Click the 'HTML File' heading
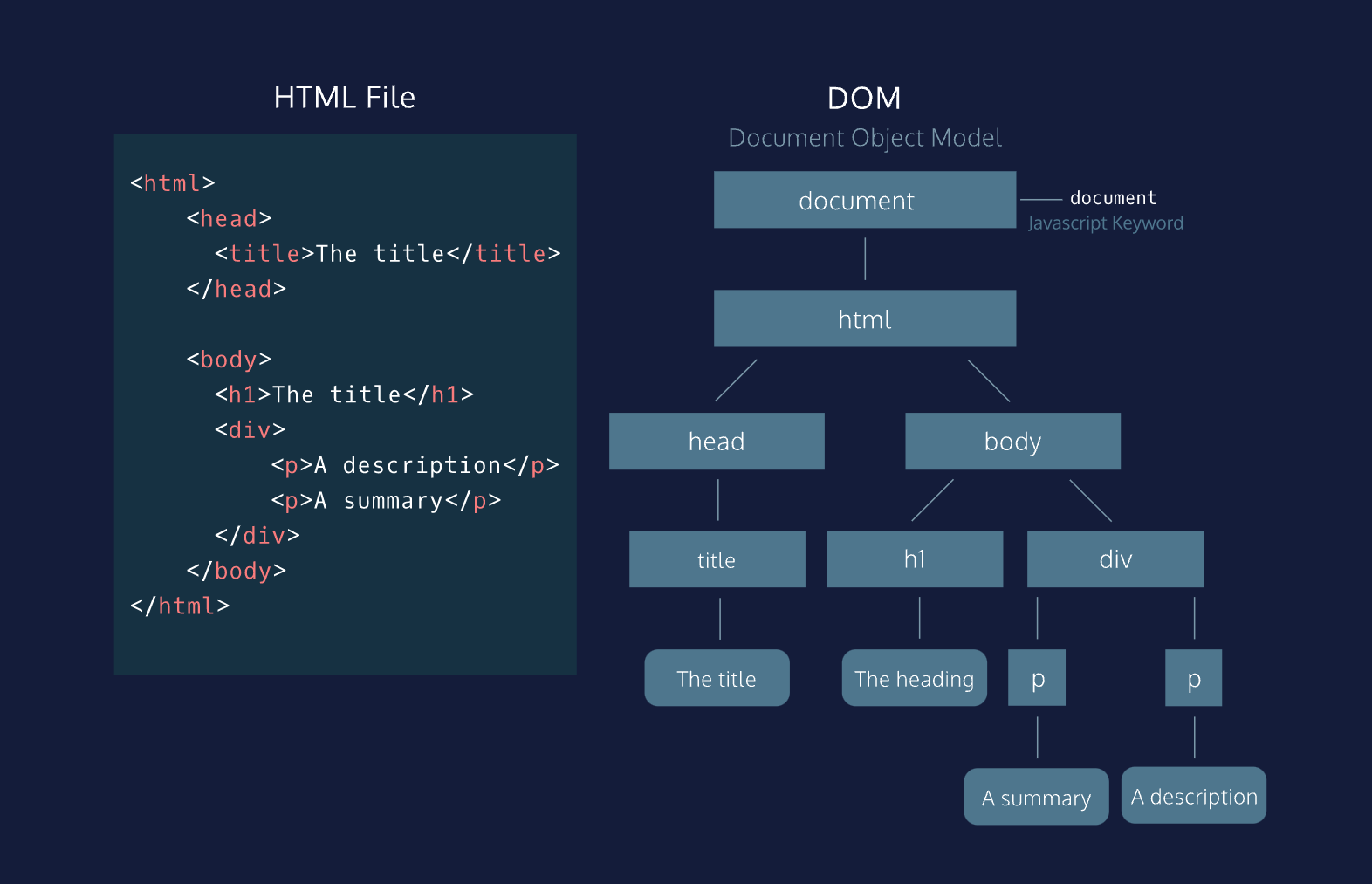 (345, 98)
